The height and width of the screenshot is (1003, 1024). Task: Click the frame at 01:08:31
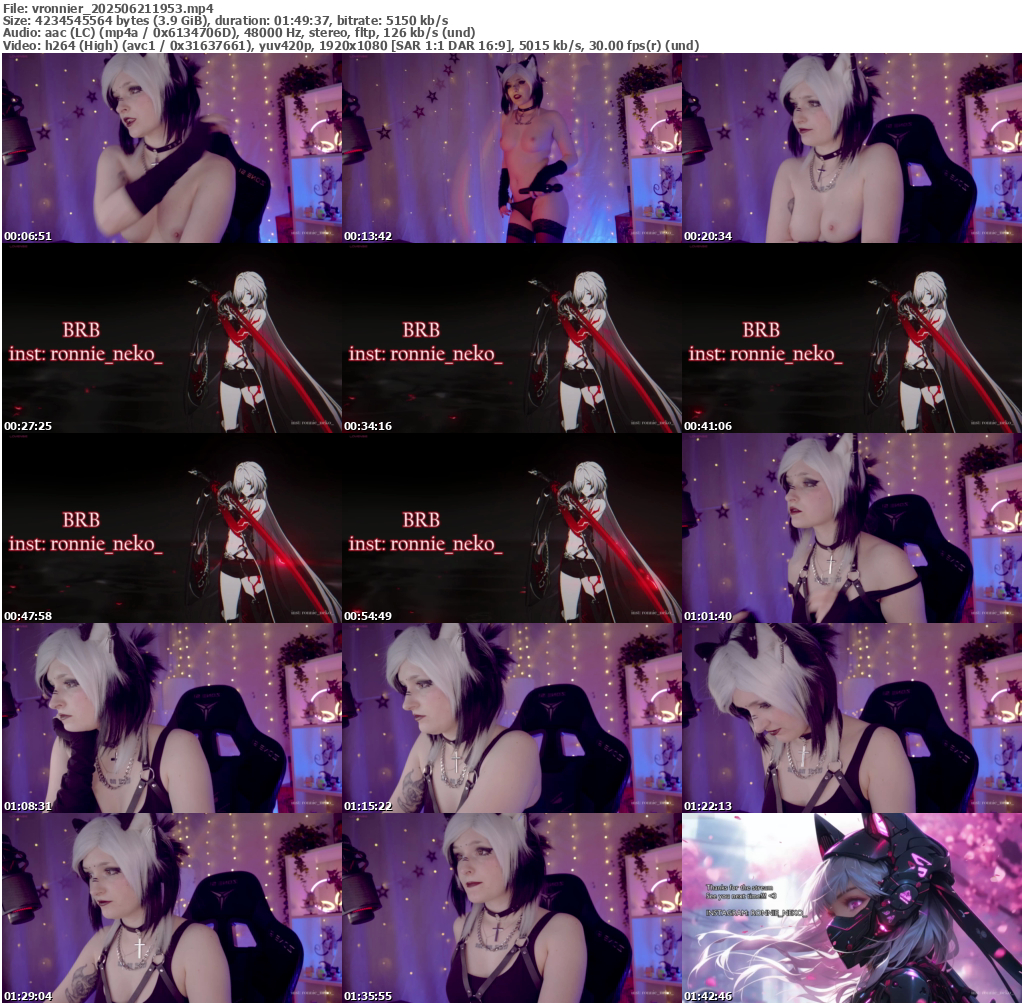tap(172, 718)
